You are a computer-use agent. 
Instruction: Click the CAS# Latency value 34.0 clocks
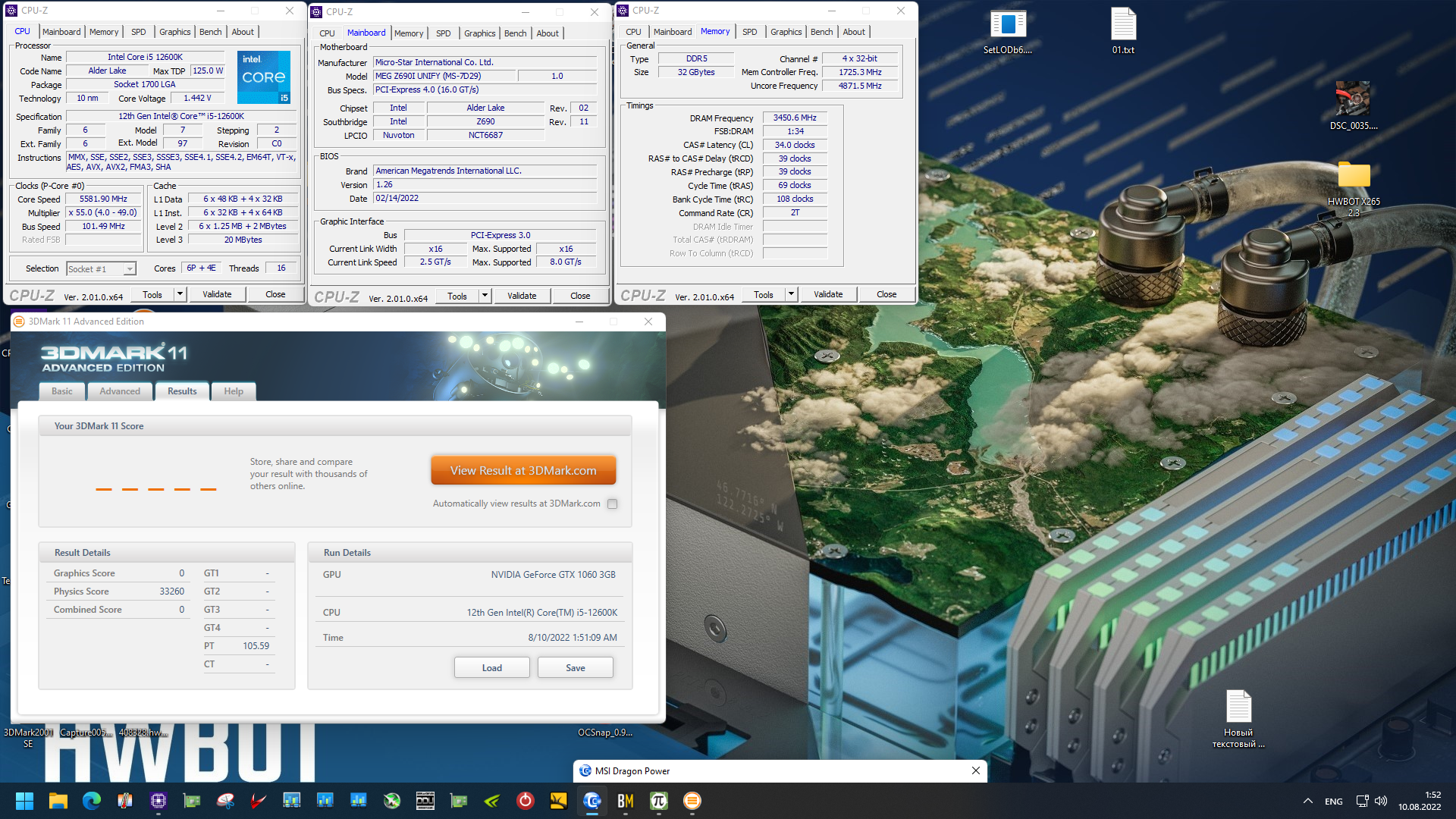point(795,145)
